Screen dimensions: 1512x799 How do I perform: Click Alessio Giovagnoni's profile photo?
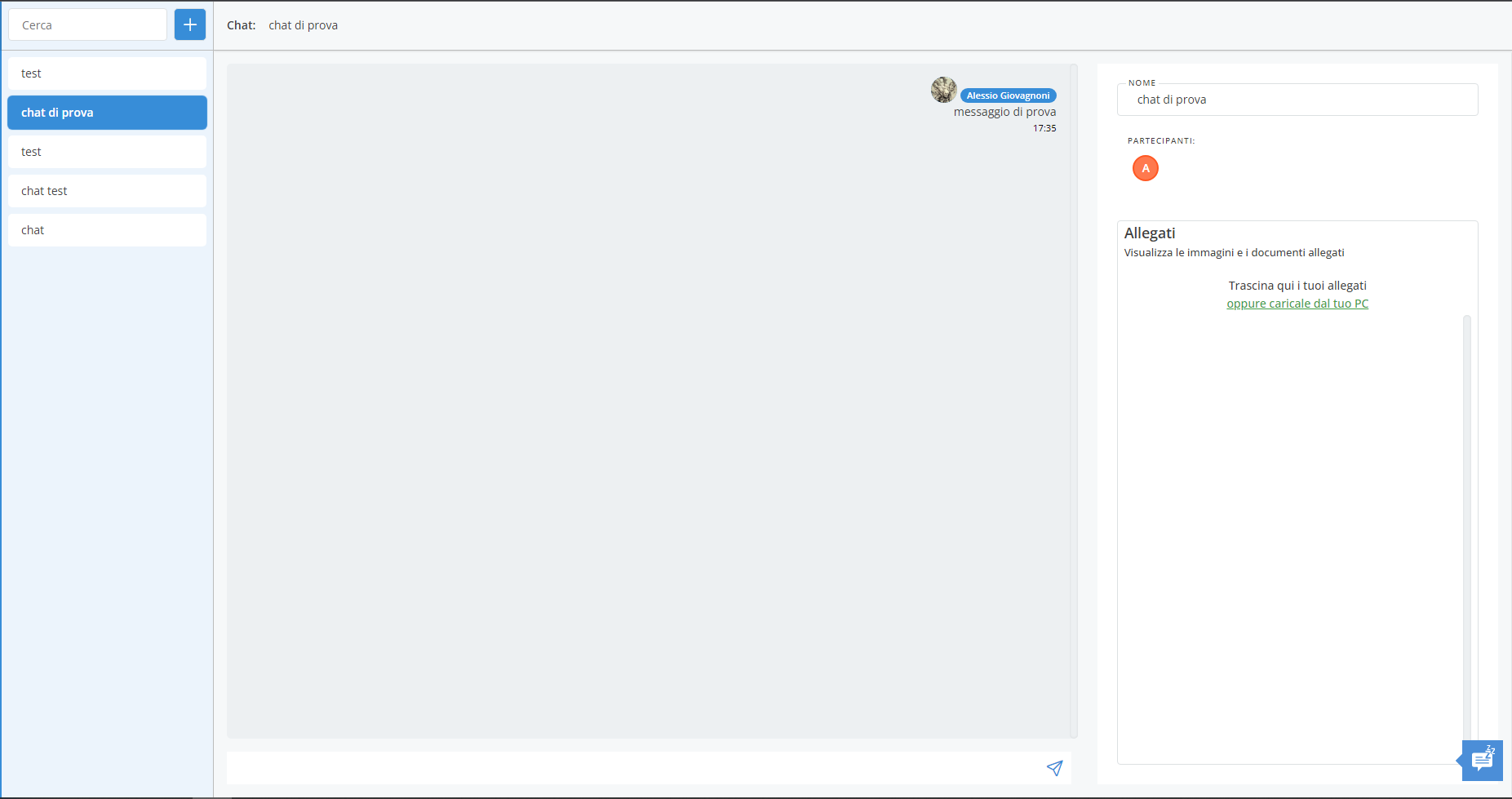(x=943, y=90)
